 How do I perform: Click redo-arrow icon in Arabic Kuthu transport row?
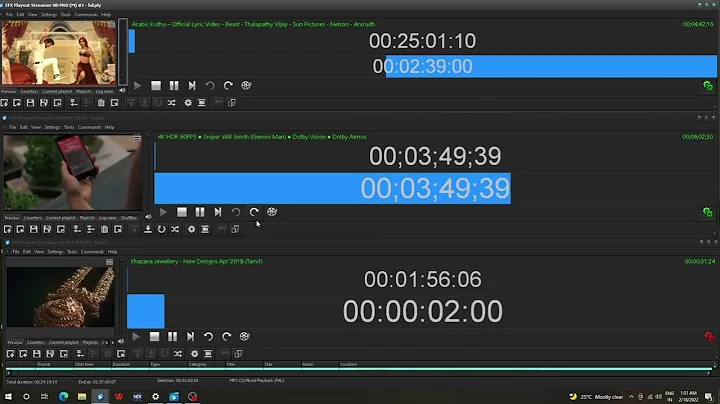click(228, 85)
